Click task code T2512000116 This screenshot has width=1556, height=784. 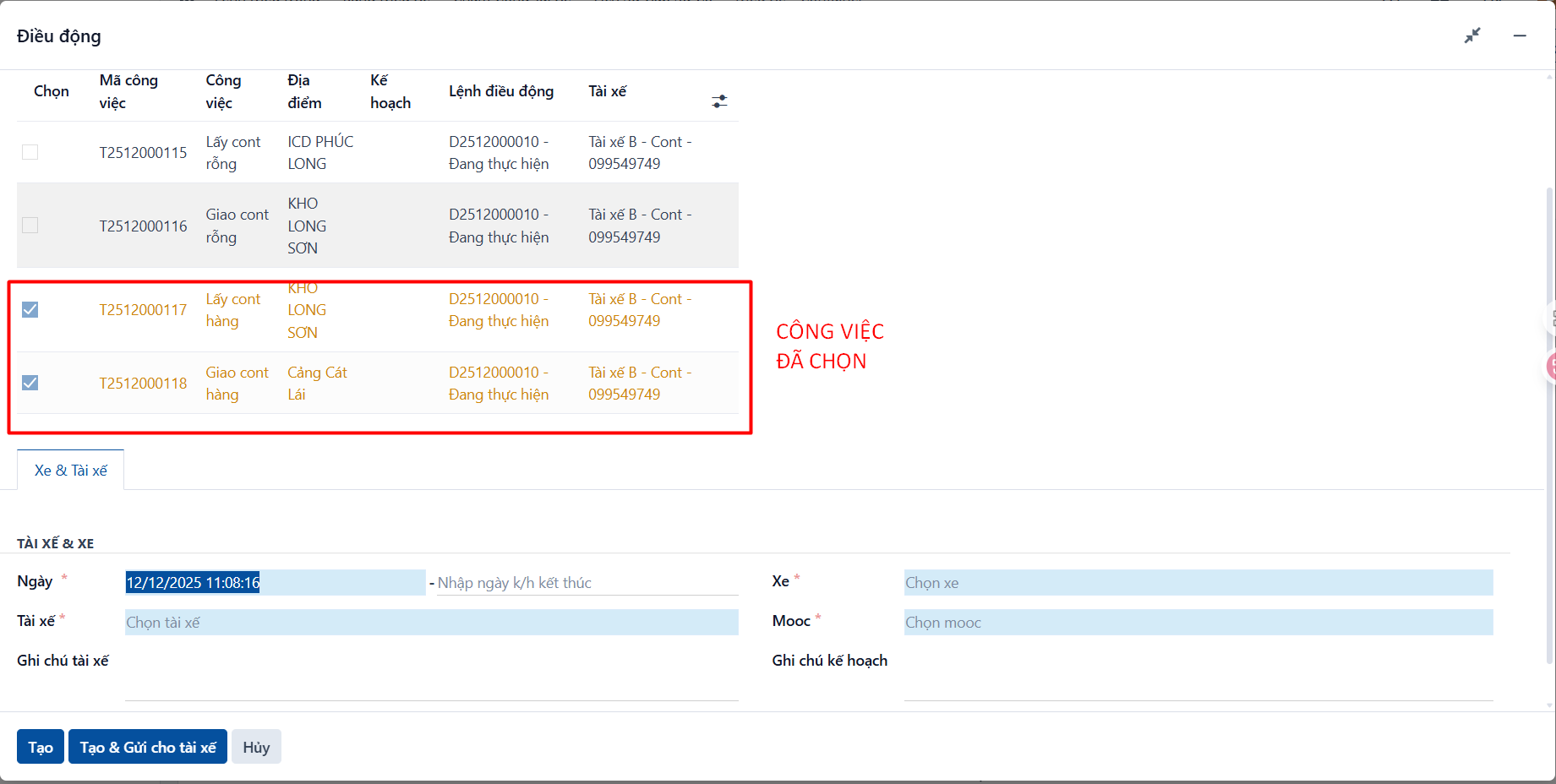143,226
